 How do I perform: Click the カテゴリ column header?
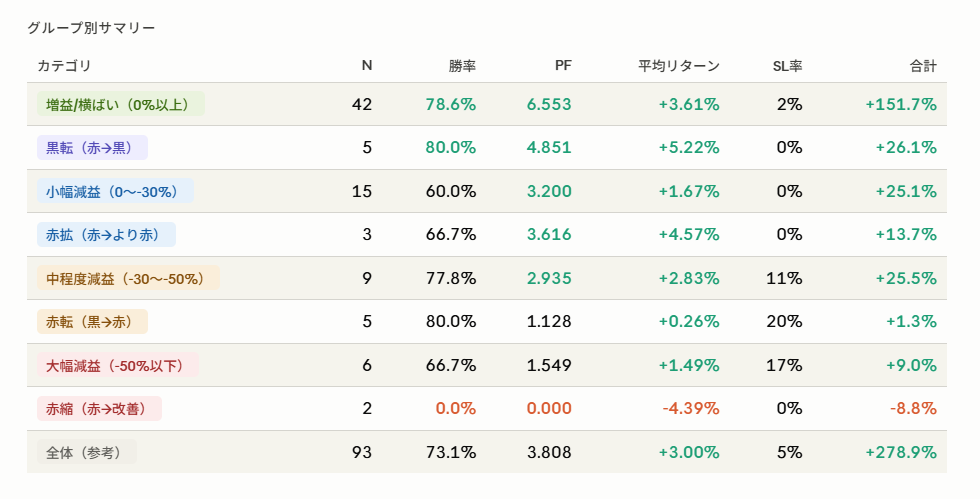coord(64,66)
